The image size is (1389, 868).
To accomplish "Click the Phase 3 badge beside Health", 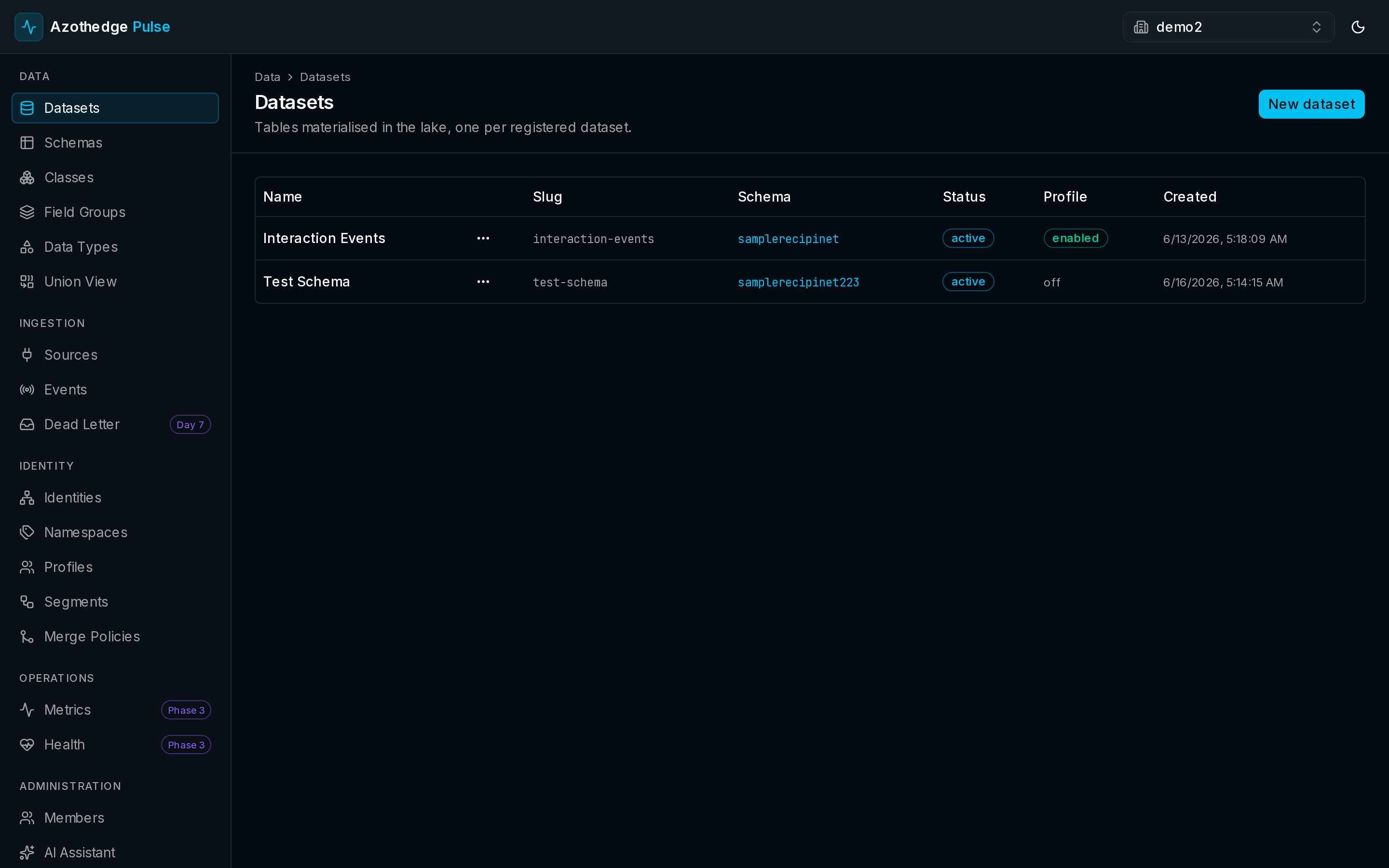I will point(186,745).
